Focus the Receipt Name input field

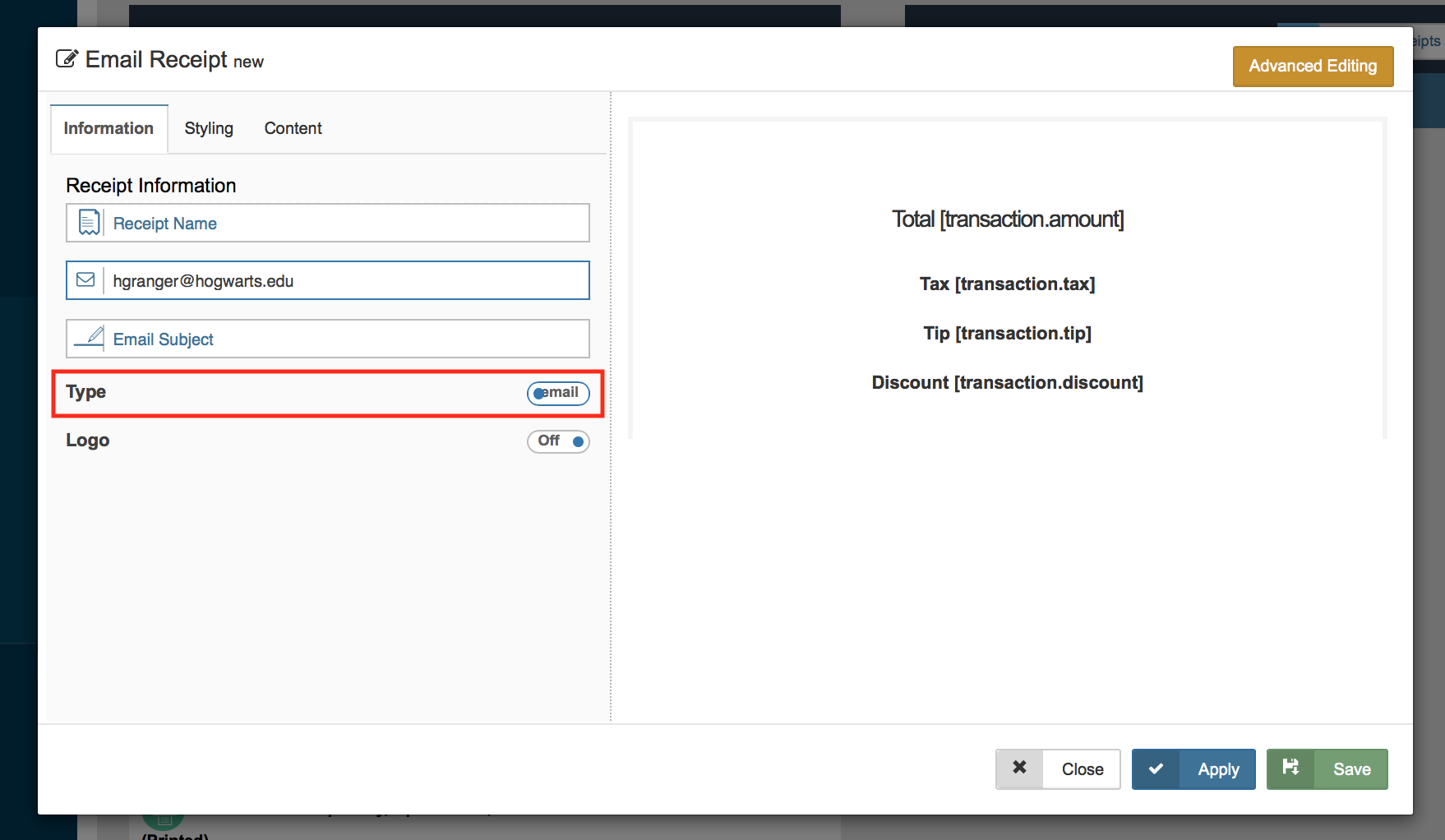(345, 224)
